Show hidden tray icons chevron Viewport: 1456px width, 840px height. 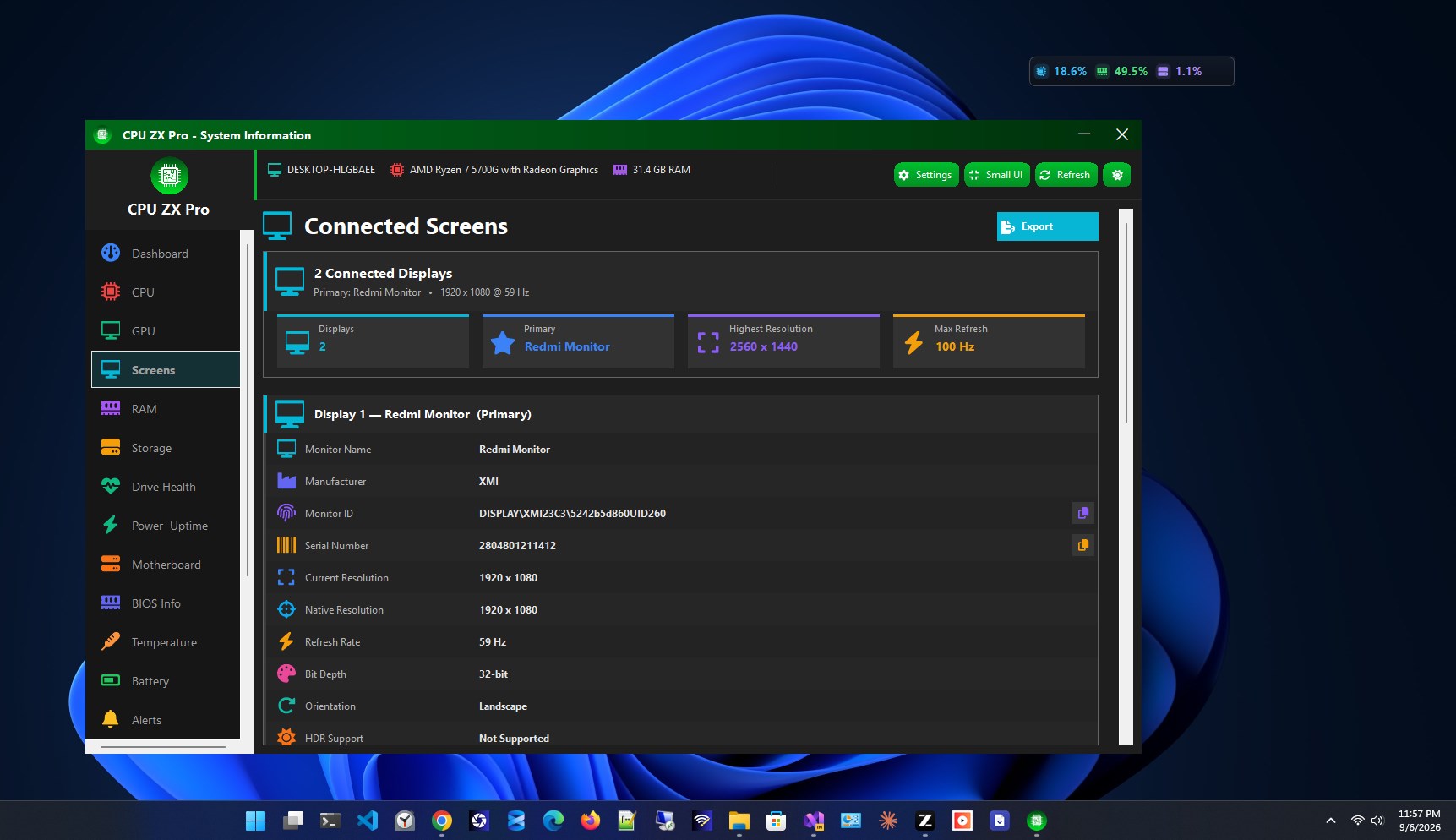(1331, 821)
